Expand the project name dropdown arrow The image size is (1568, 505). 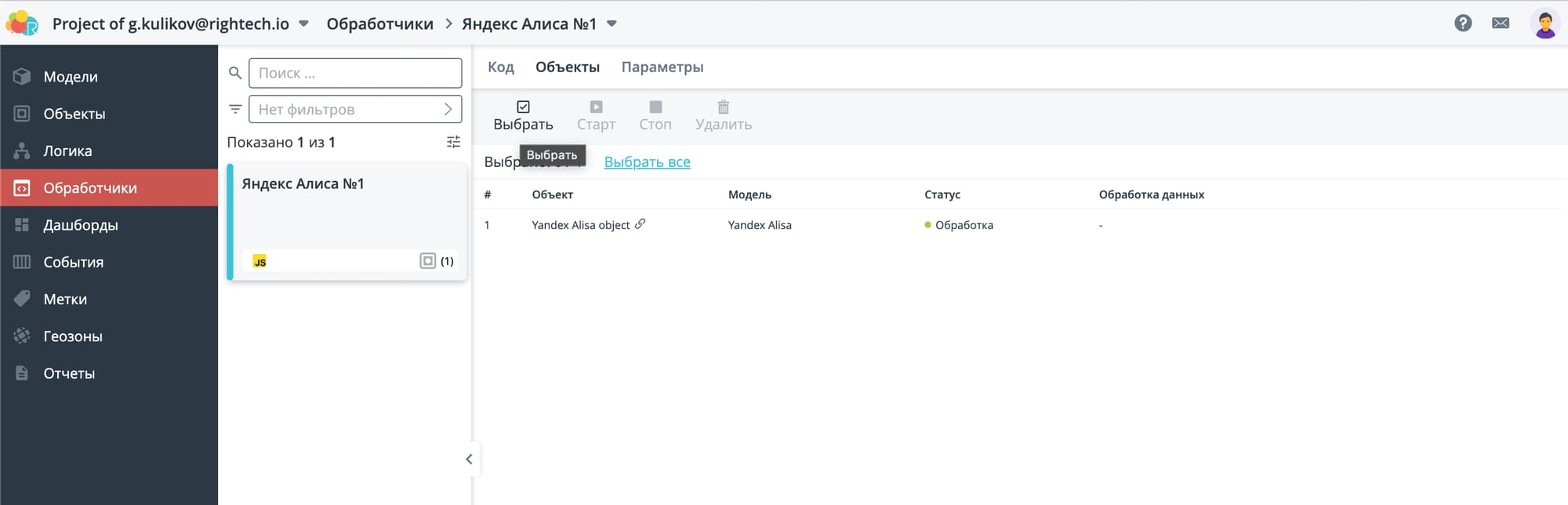tap(304, 24)
